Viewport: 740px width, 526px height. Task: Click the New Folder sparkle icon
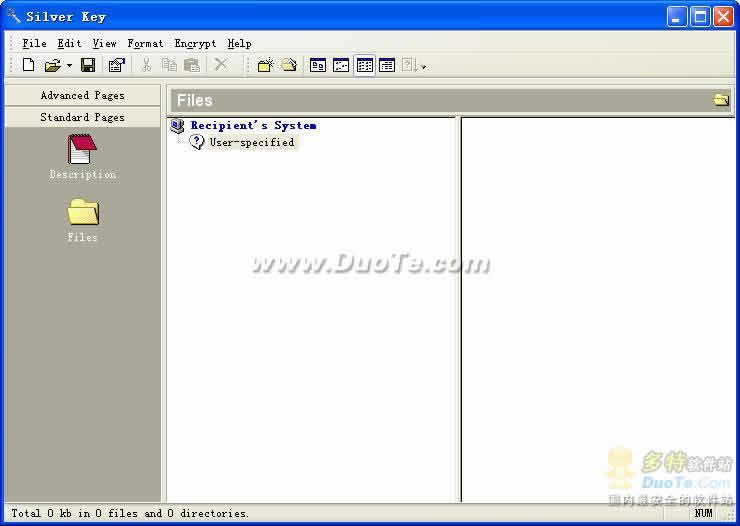[x=266, y=65]
